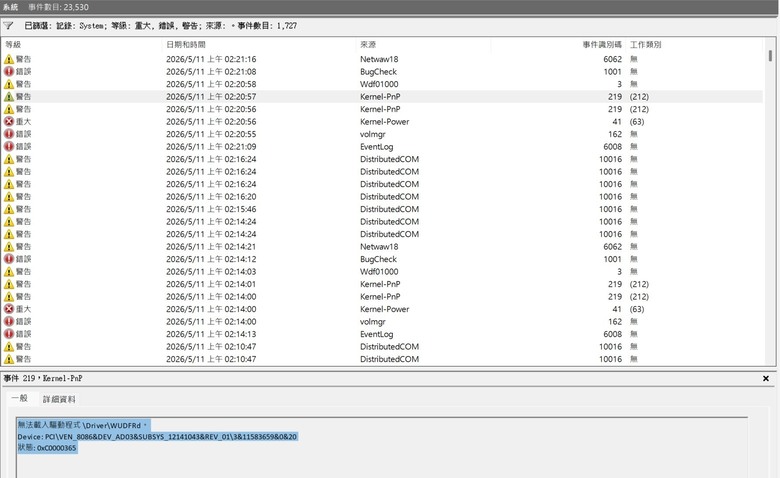Sort by the 日期和時間 column header

(x=186, y=45)
